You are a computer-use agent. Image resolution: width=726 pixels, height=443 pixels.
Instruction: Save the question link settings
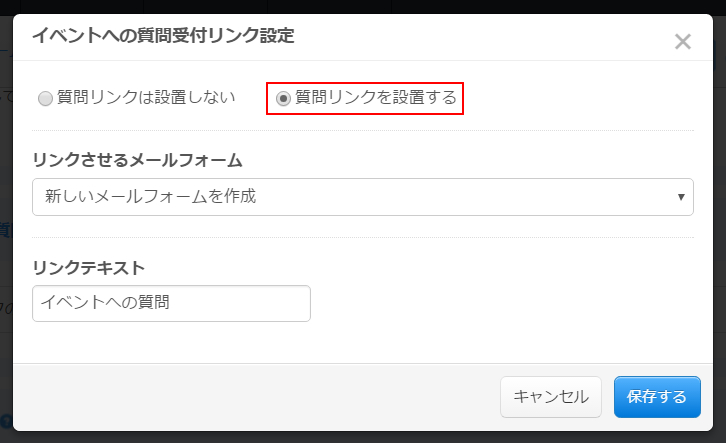point(657,397)
